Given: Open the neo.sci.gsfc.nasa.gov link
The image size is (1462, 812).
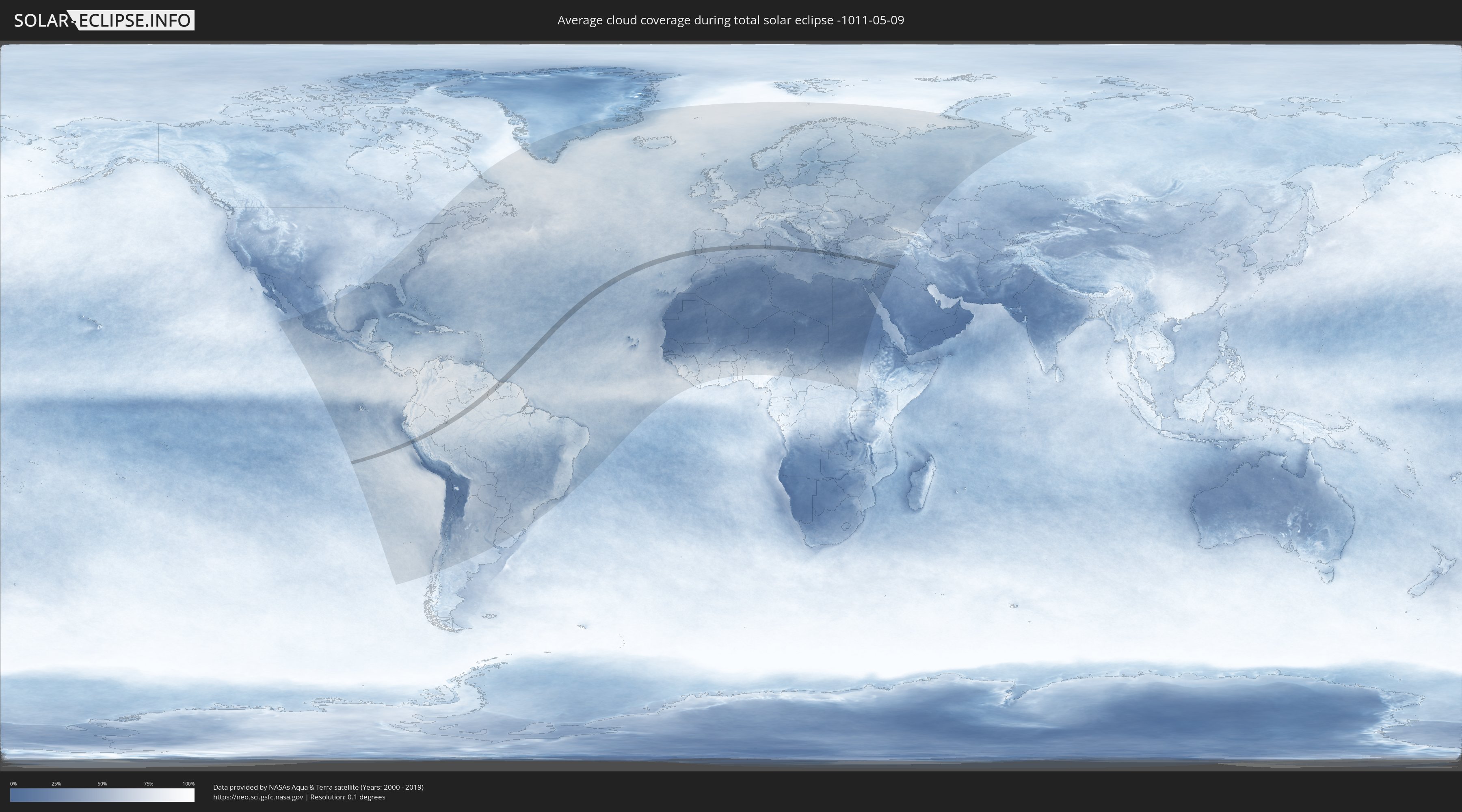Looking at the screenshot, I should [x=257, y=797].
